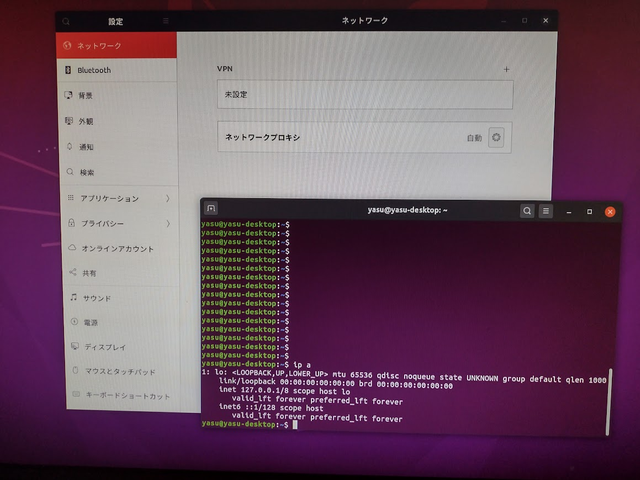Click the ディスプレイ monitor icon

click(x=75, y=346)
